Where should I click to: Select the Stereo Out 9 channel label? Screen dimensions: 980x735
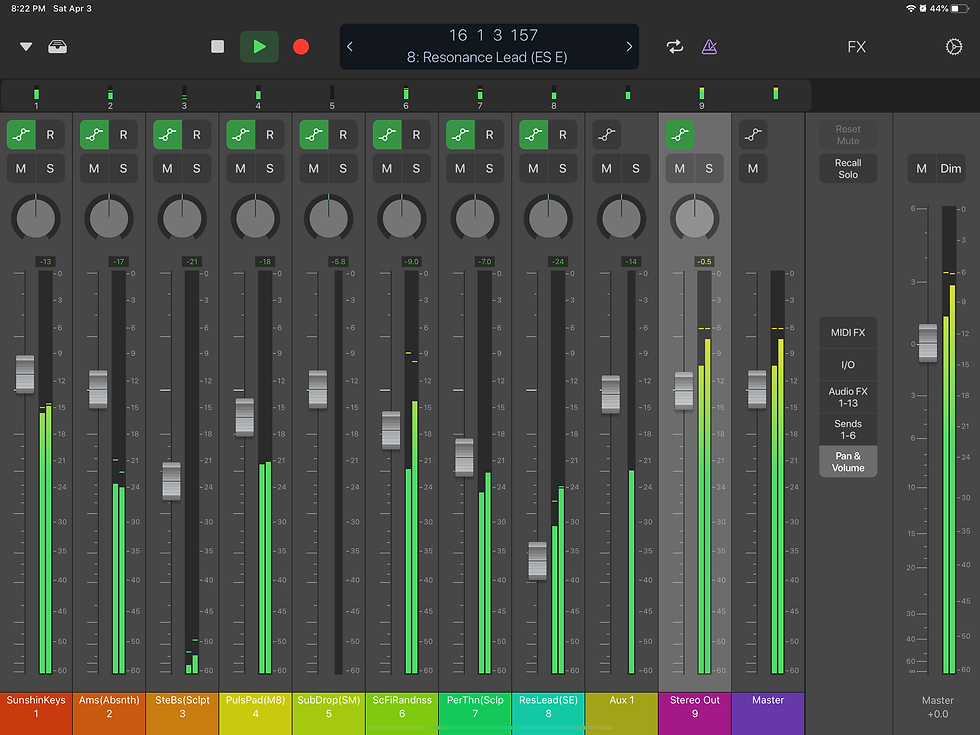coord(694,712)
